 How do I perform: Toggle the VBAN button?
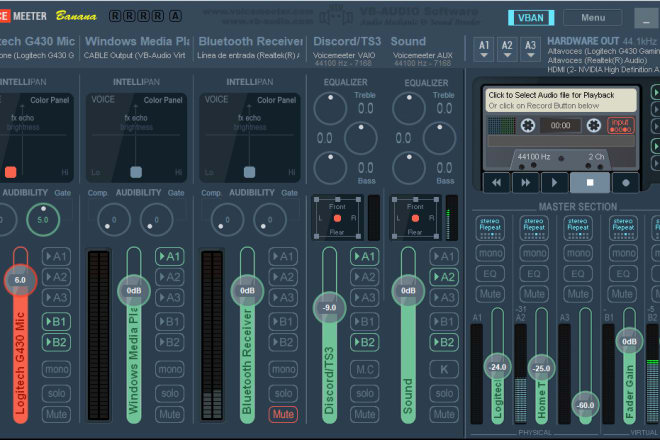click(x=531, y=18)
